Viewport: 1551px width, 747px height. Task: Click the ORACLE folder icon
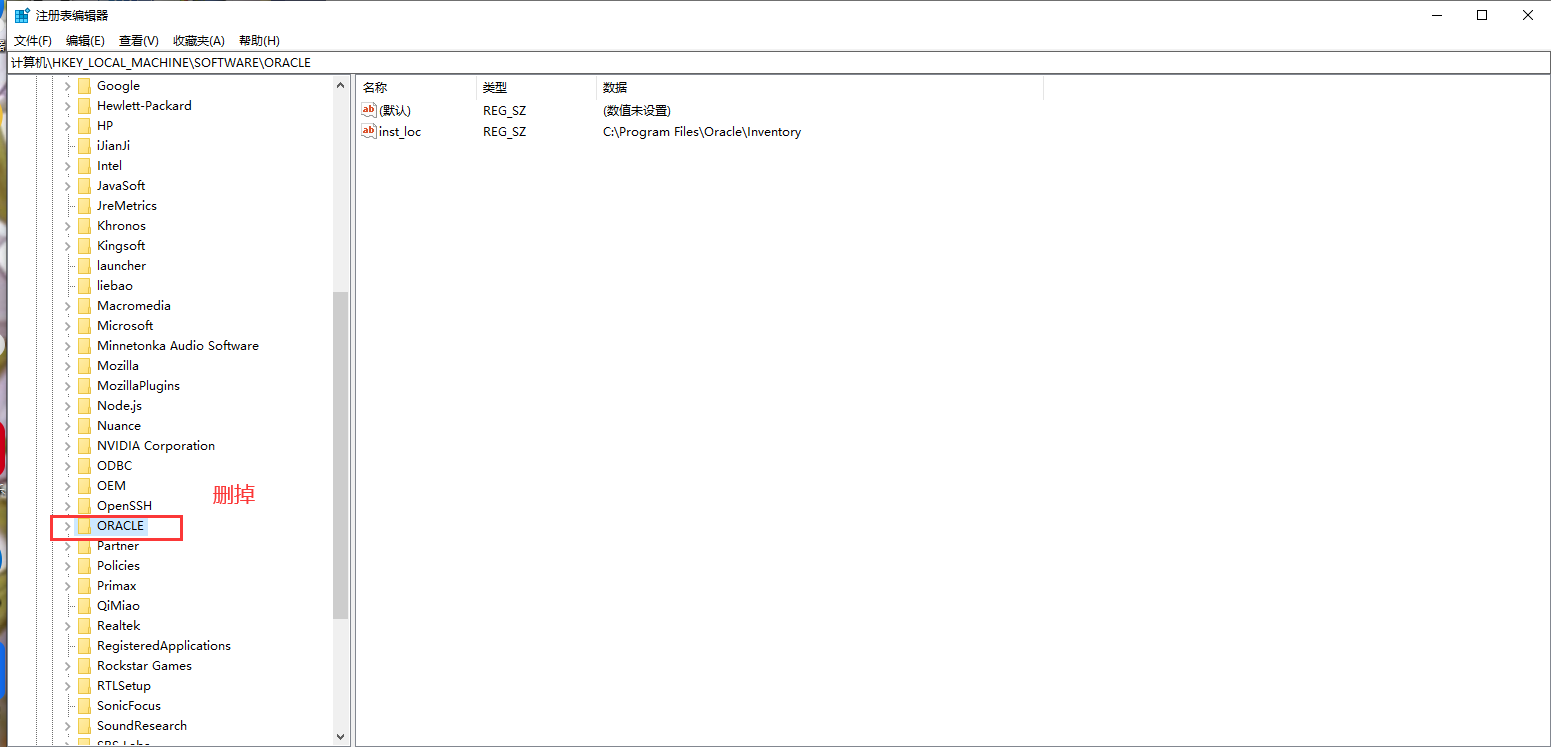coord(85,526)
